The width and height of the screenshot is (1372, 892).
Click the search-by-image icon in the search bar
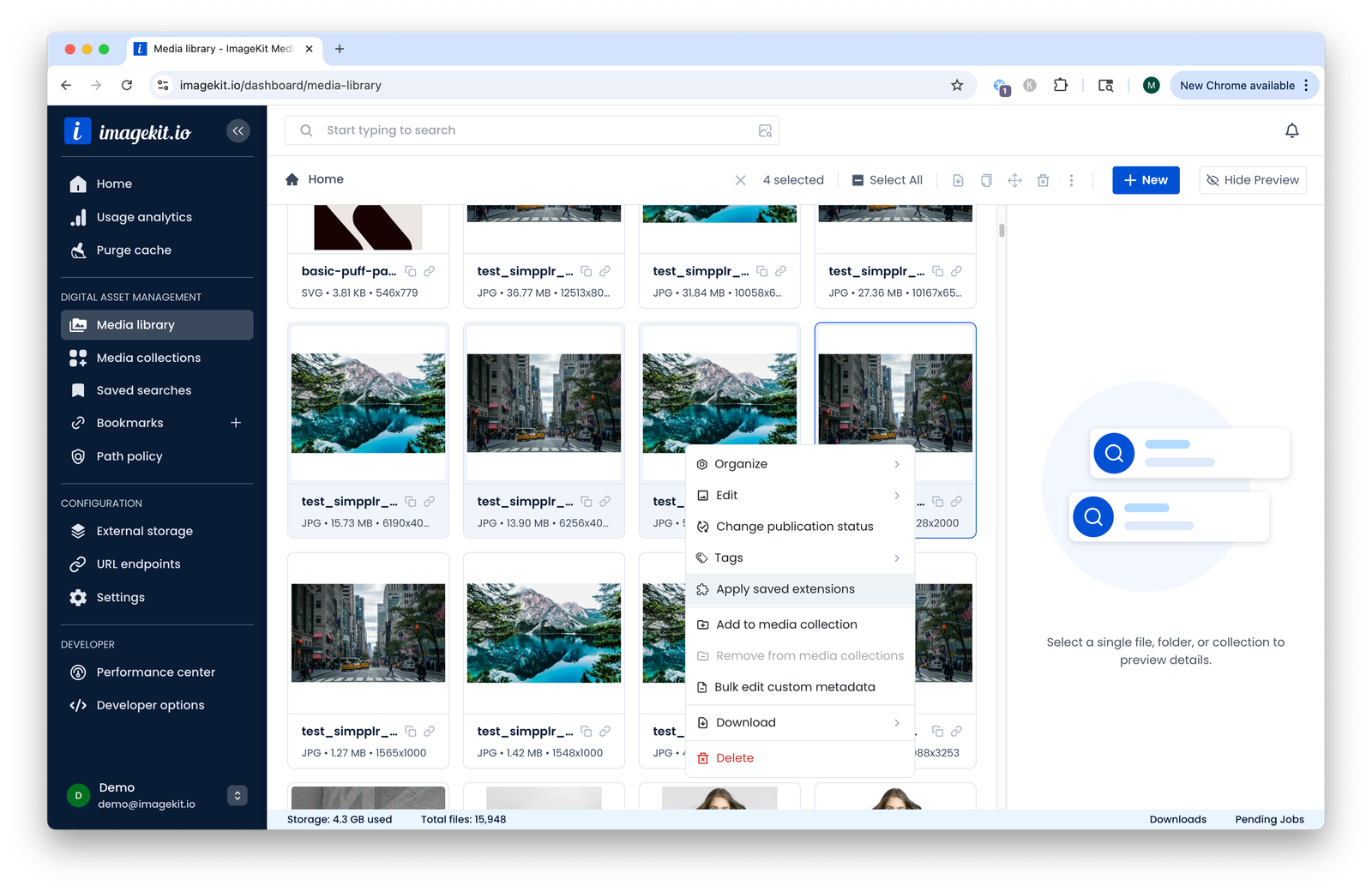pos(765,130)
